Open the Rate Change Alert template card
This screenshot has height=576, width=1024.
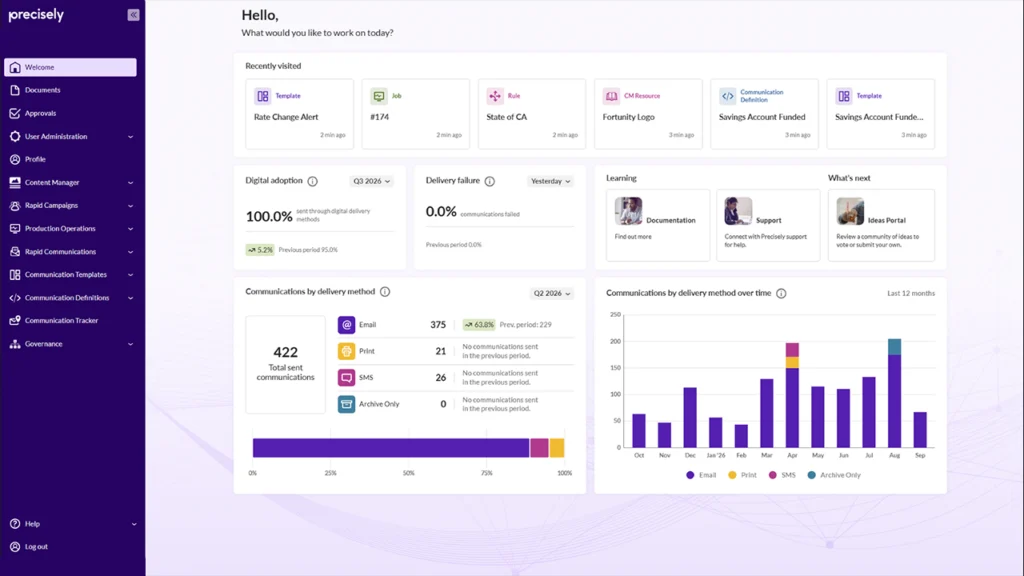[300, 114]
